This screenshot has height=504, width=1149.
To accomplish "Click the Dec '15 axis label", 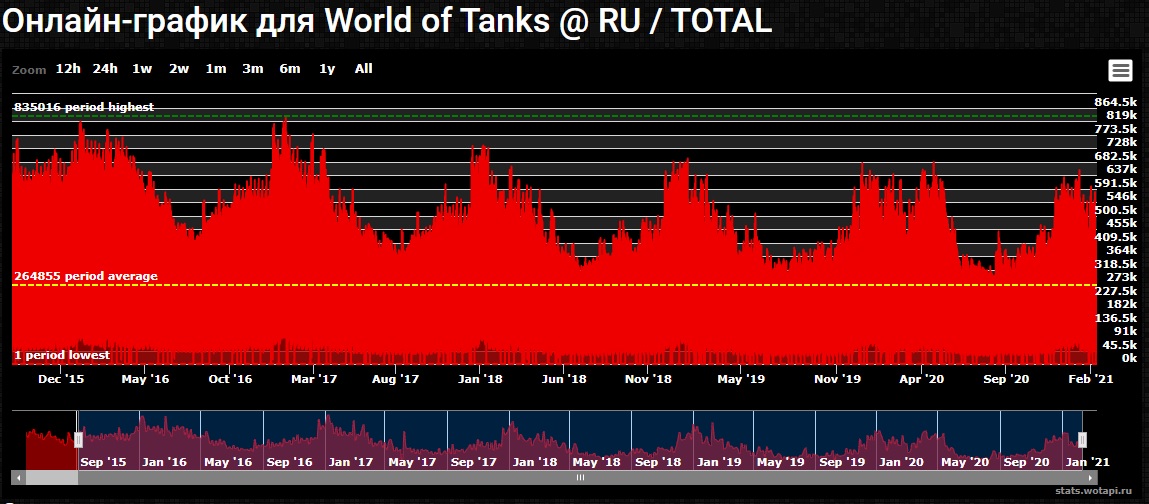I will tap(61, 379).
